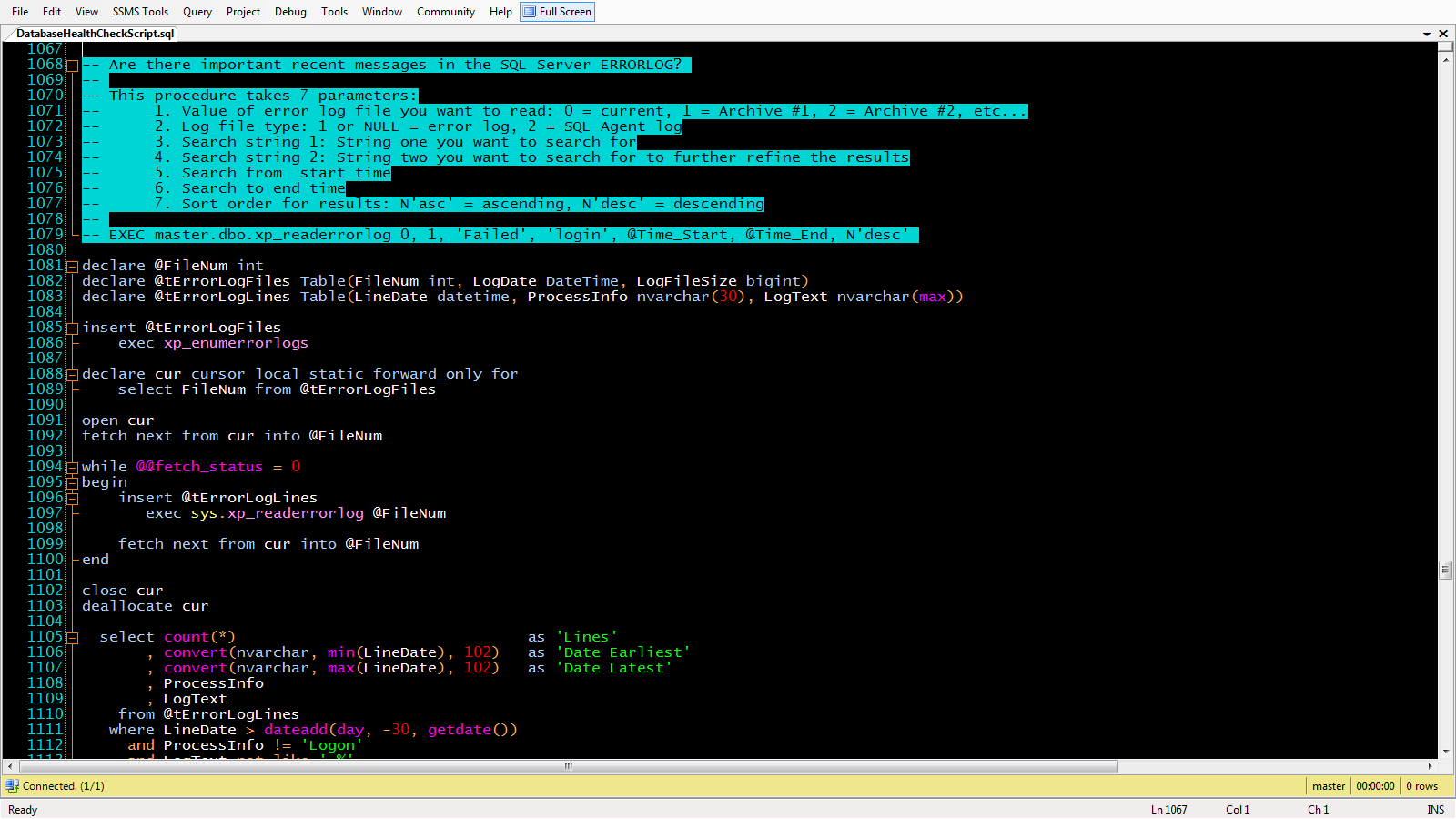
Task: Collapse the comment block at line 1068
Action: click(72, 66)
